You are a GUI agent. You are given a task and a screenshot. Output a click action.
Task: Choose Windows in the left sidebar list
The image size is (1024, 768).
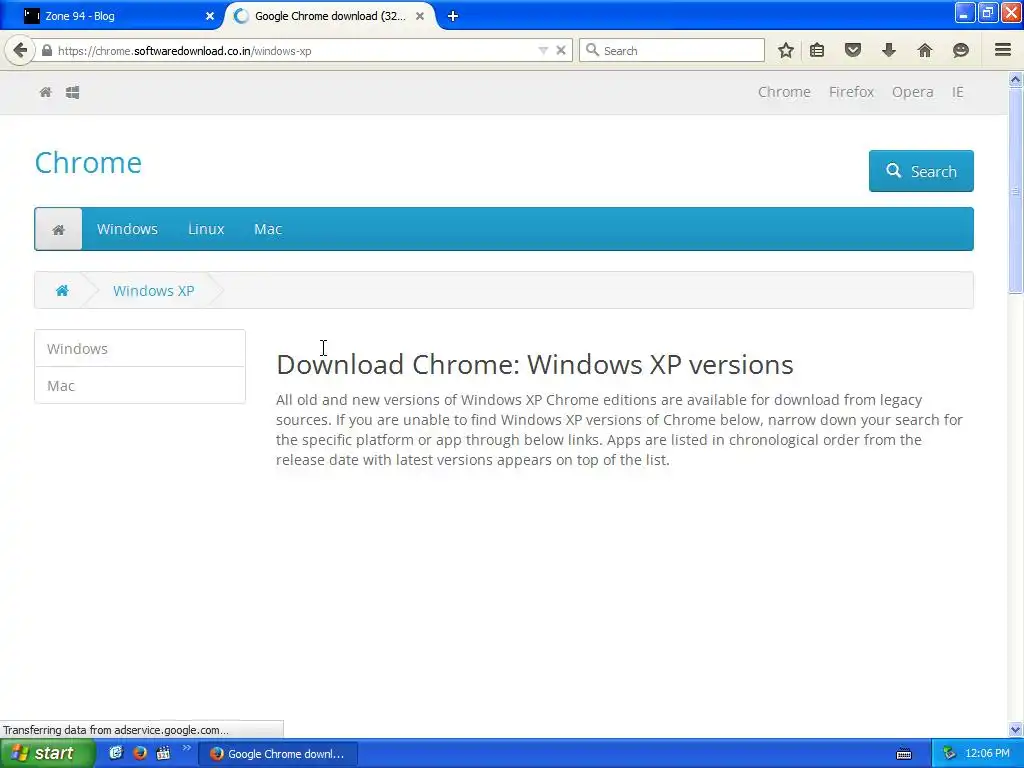140,349
